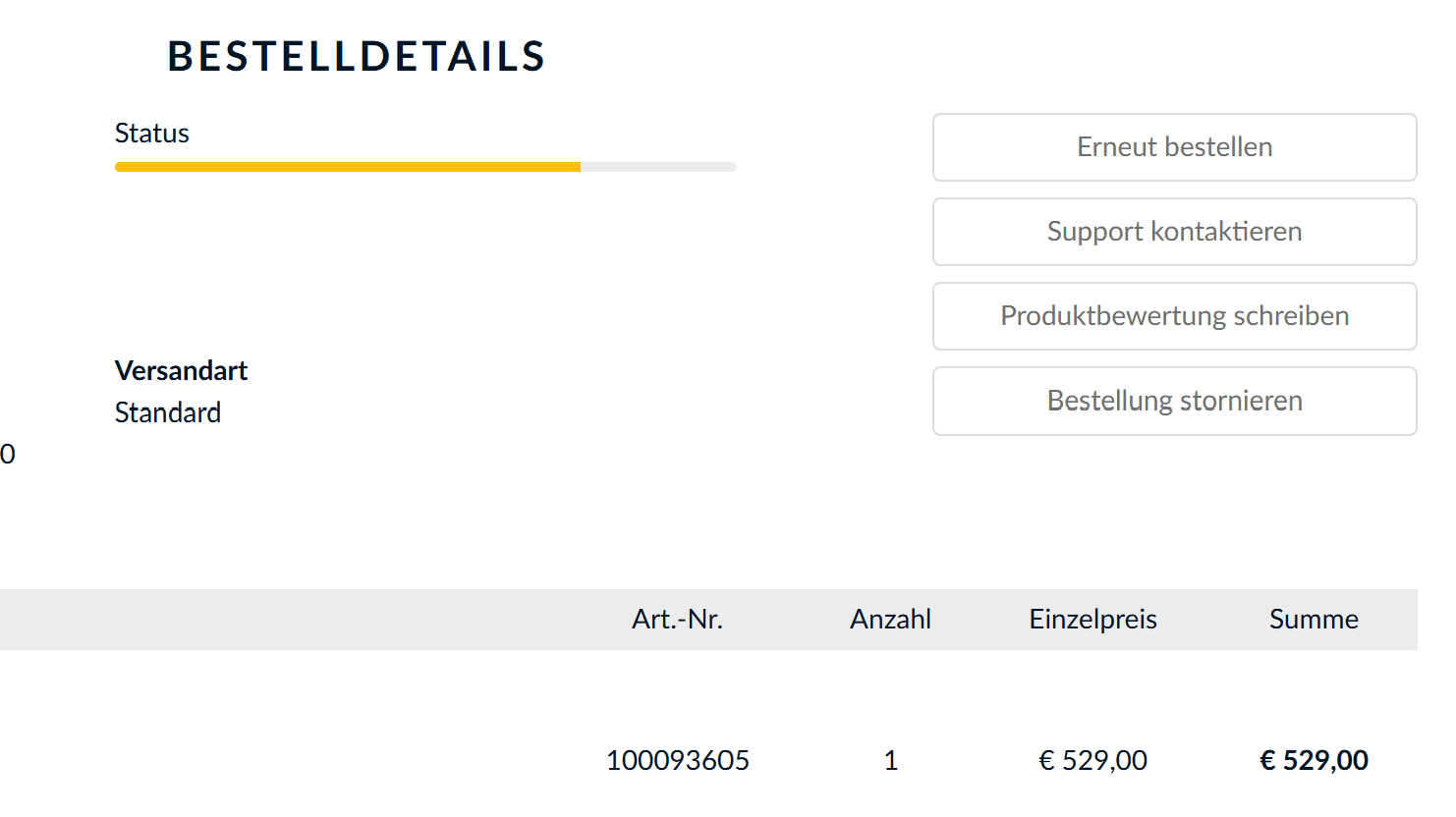Cancel order via Bestellung stornieren

(1174, 401)
